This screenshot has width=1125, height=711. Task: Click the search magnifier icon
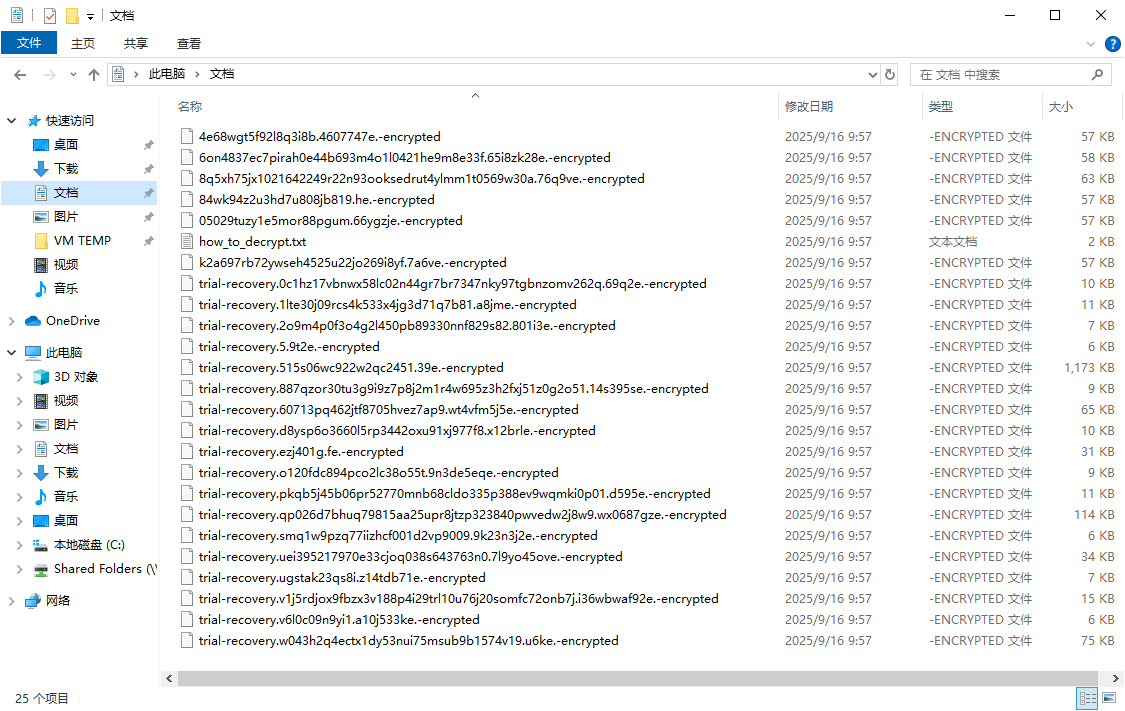[x=1097, y=75]
